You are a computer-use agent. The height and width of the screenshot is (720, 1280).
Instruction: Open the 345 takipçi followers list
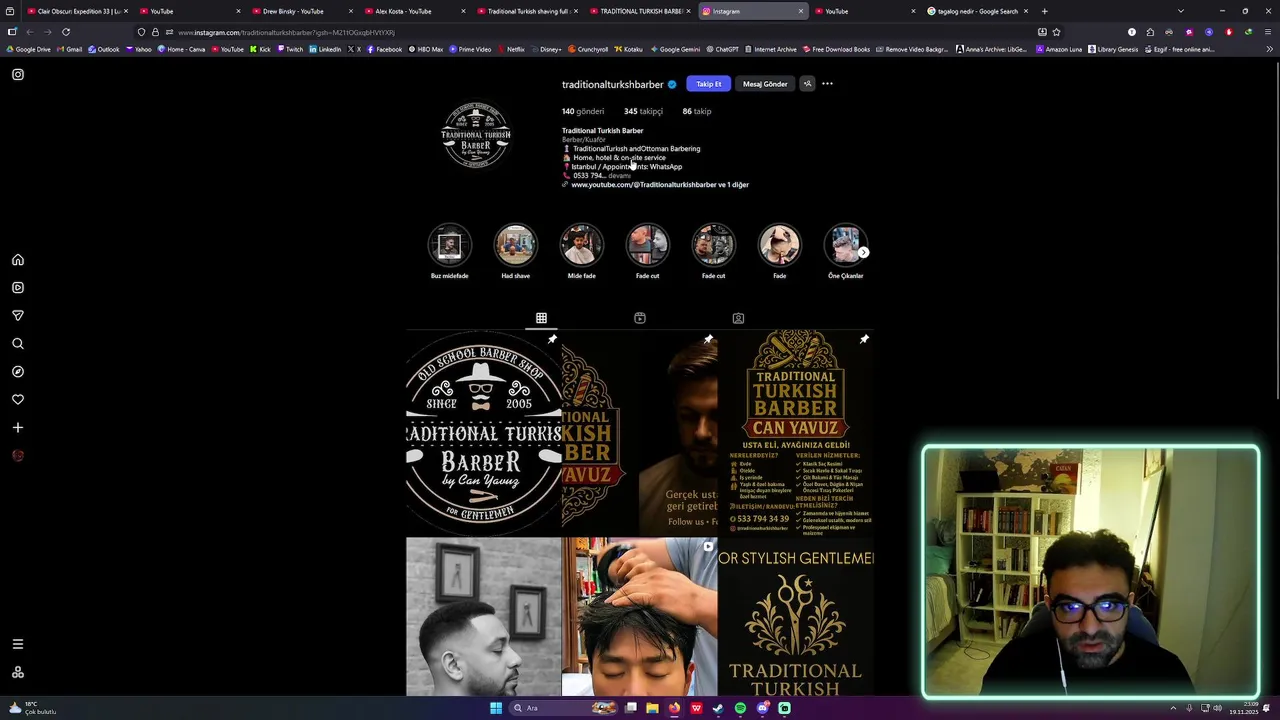(x=643, y=111)
